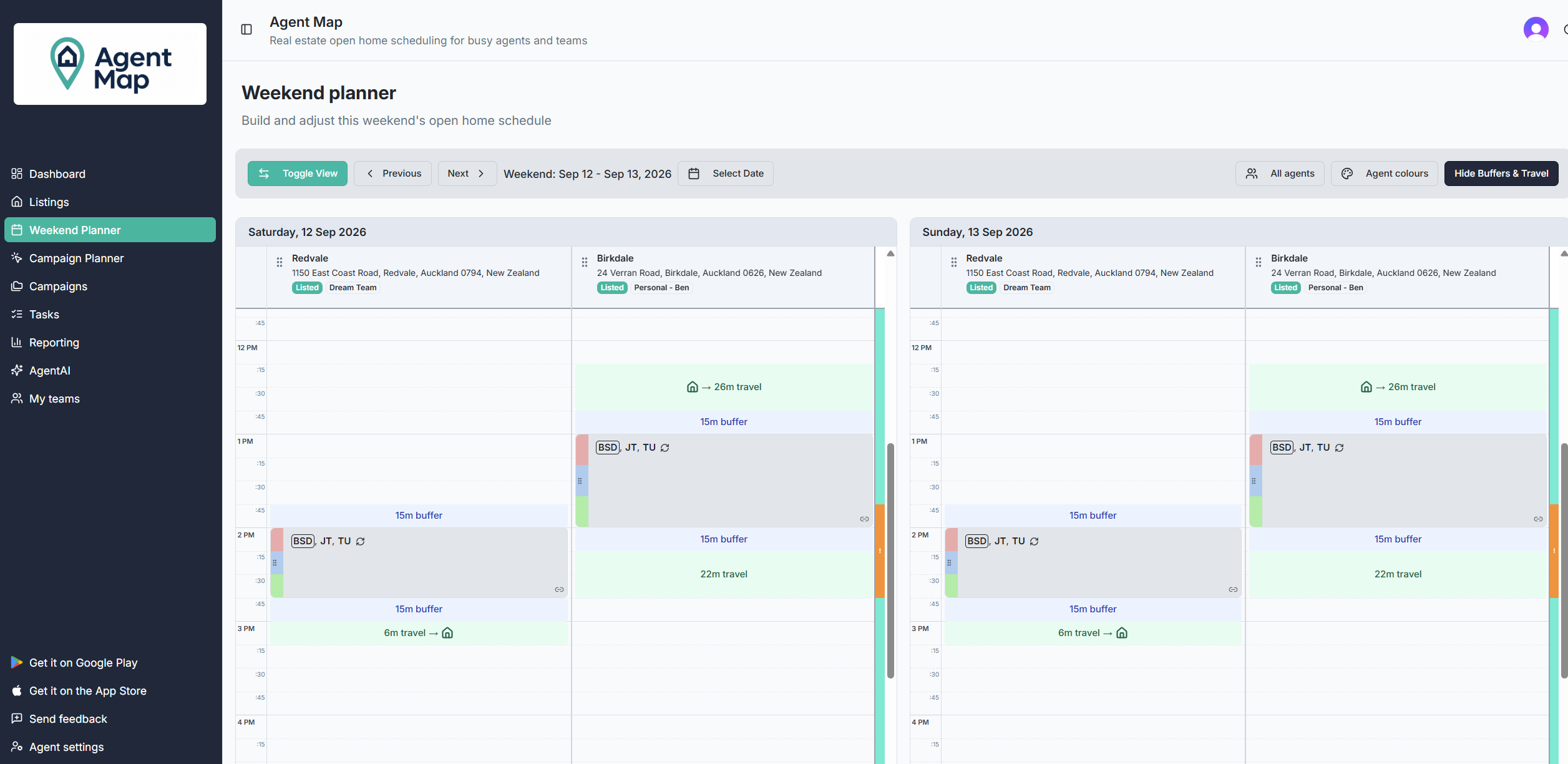Click recurring icon on Sunday Birkdale event

[x=1339, y=448]
